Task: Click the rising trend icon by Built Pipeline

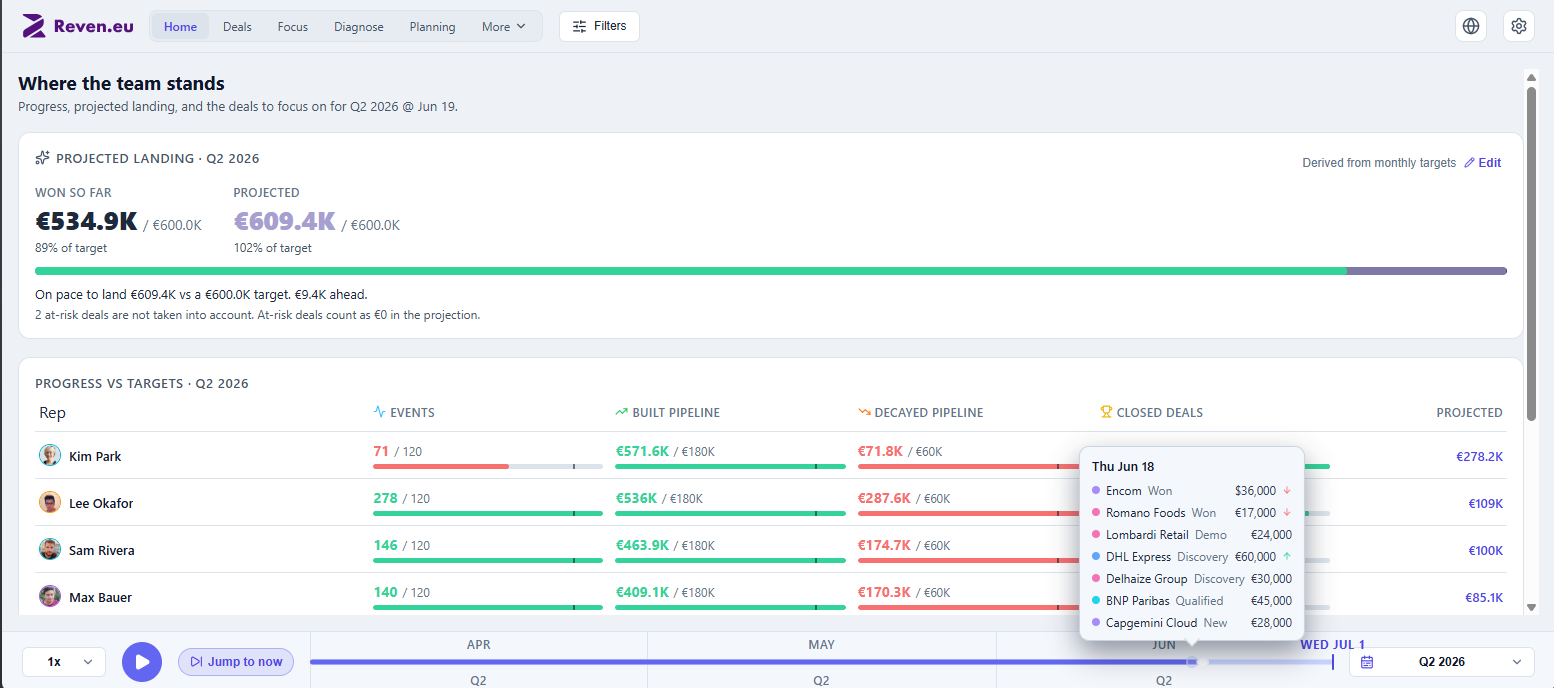Action: coord(622,412)
